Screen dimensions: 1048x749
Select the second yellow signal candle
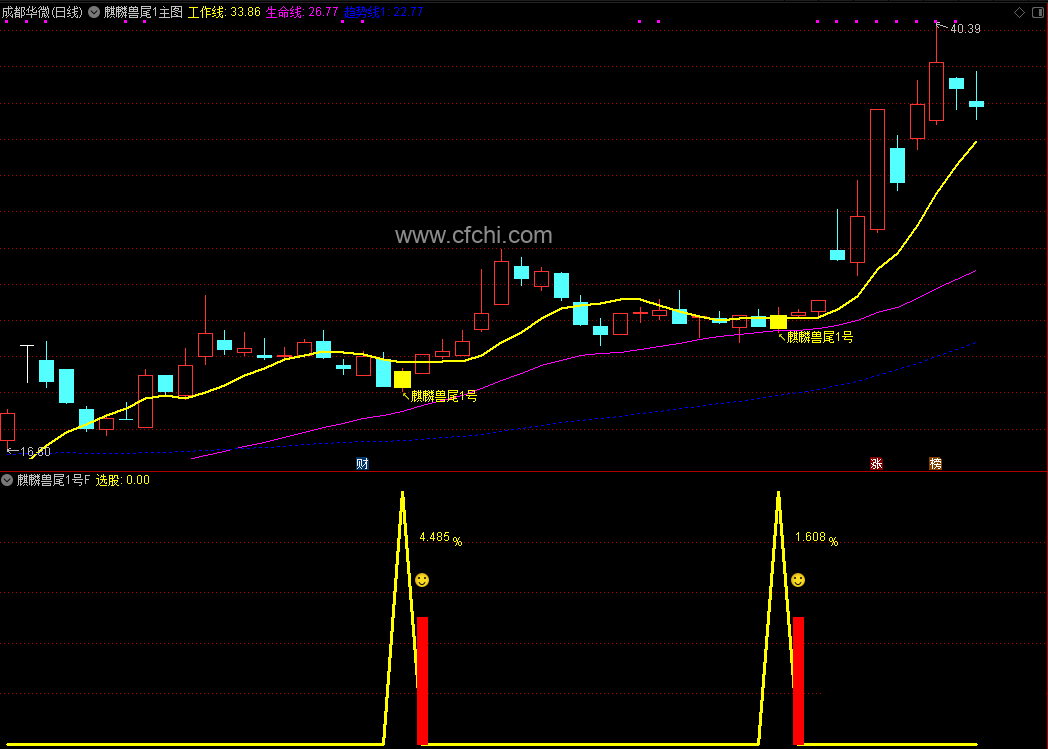coord(779,322)
